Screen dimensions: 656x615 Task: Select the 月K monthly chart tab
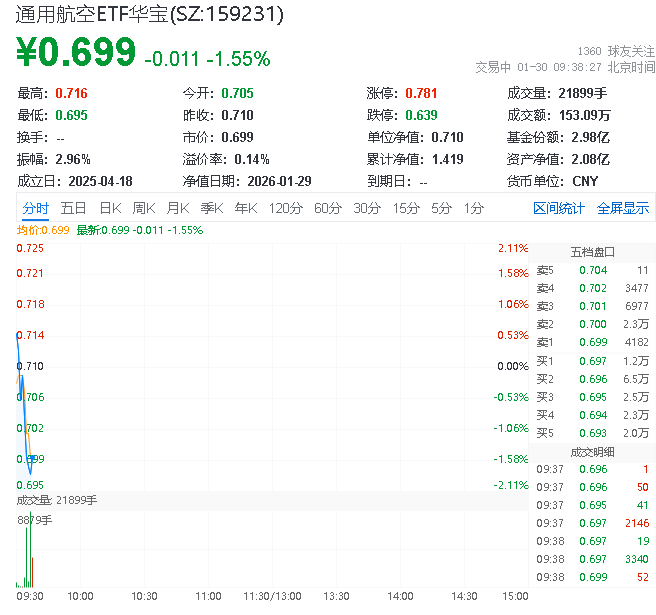[x=178, y=208]
